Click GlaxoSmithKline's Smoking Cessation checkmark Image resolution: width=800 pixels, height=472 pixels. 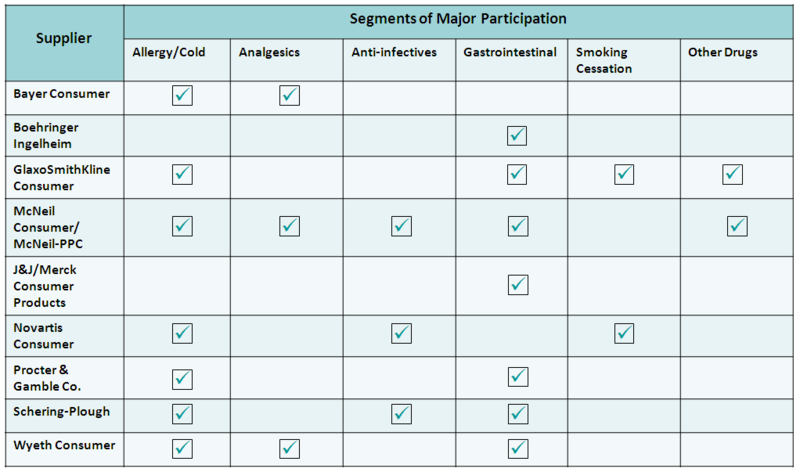(x=624, y=175)
